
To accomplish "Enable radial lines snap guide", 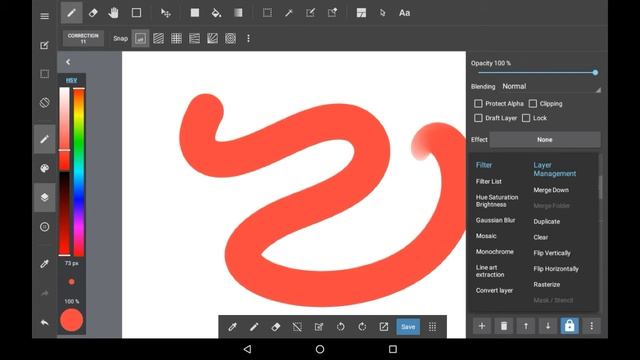I will pos(212,39).
